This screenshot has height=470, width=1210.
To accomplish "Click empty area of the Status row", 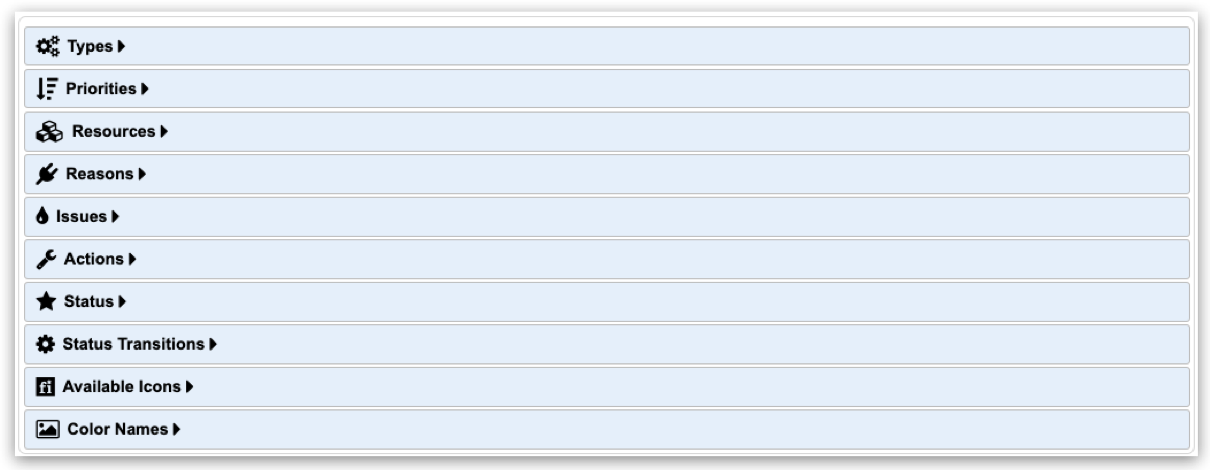I will coord(650,302).
